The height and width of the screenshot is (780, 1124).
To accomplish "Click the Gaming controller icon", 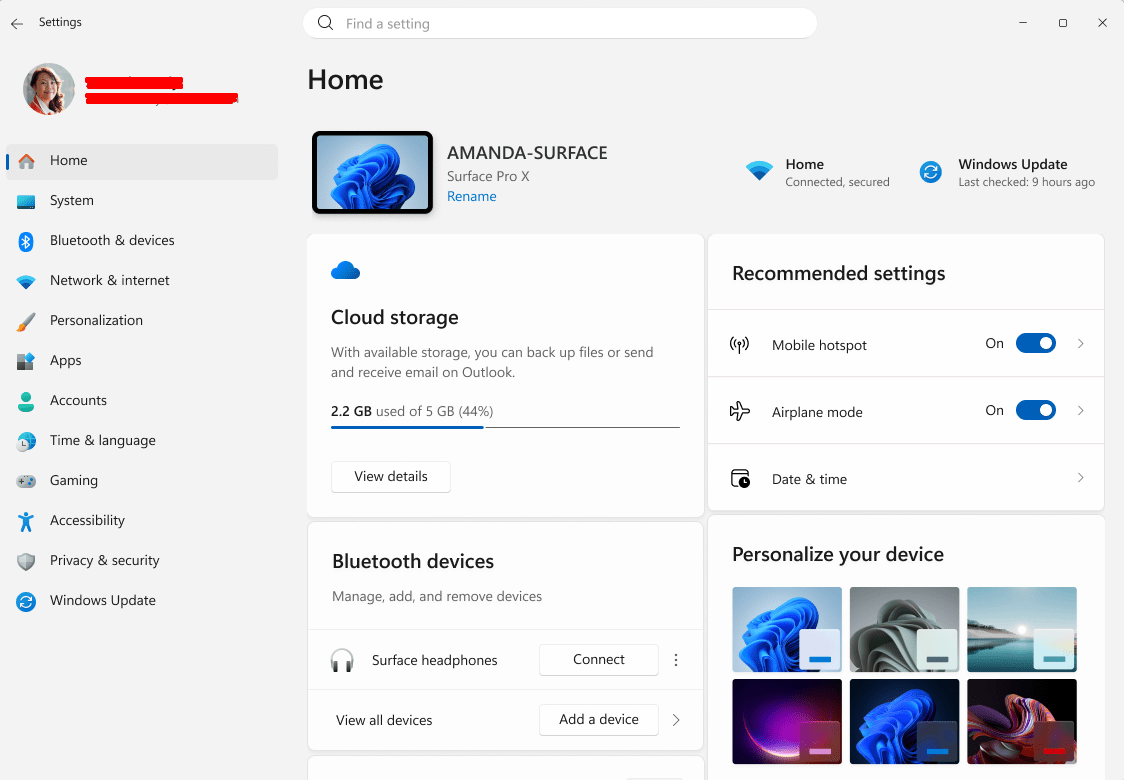I will (27, 481).
